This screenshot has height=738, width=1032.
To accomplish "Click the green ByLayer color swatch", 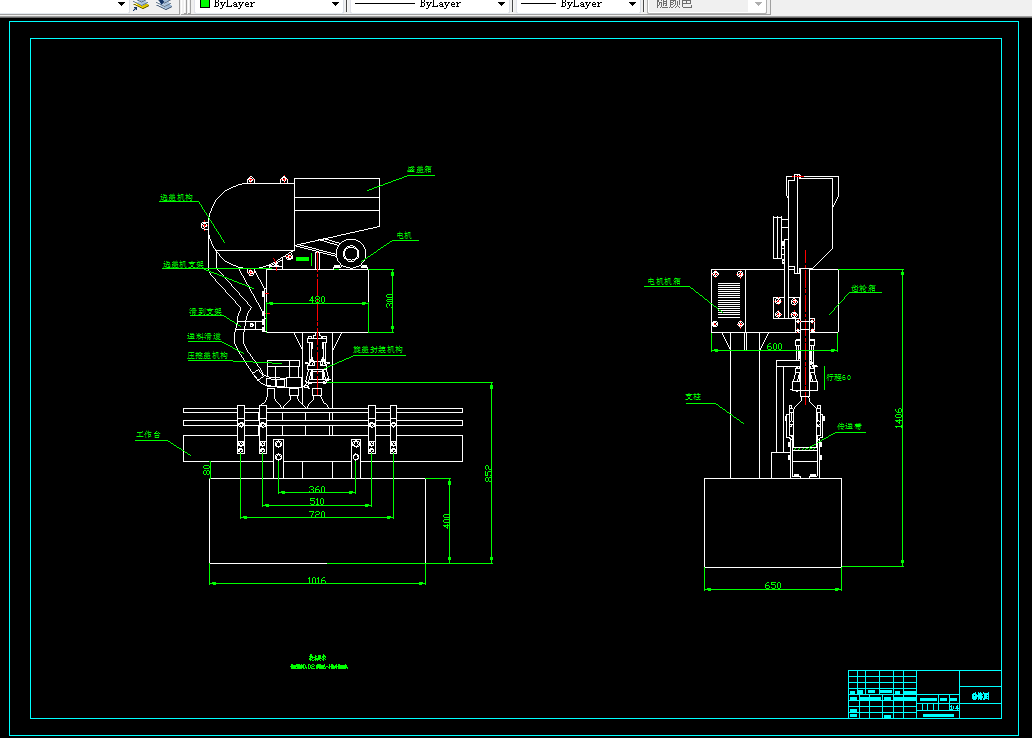I will click(205, 3).
